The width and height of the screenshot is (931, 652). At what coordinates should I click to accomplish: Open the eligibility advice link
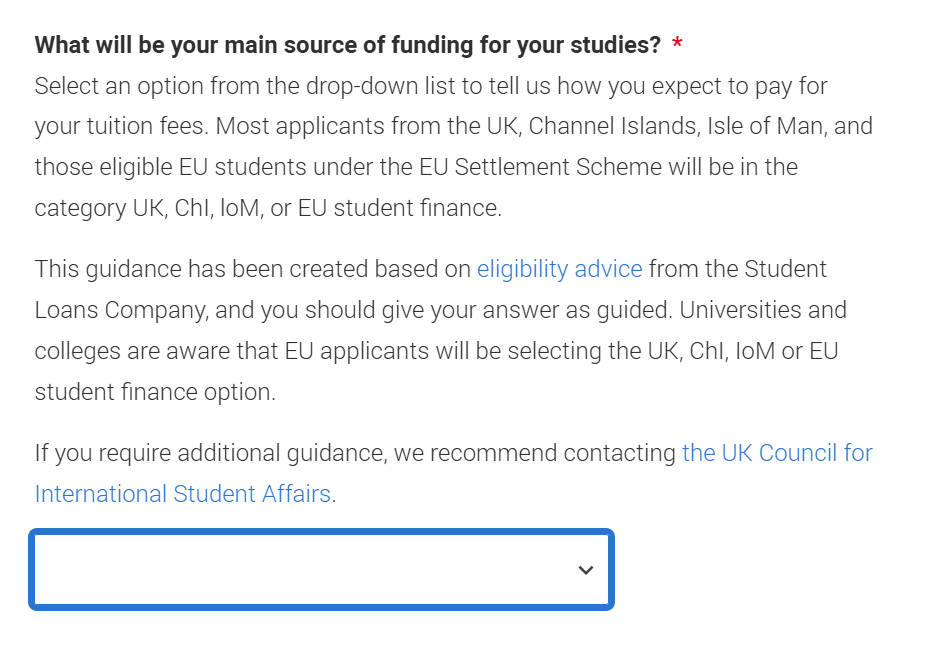point(559,269)
